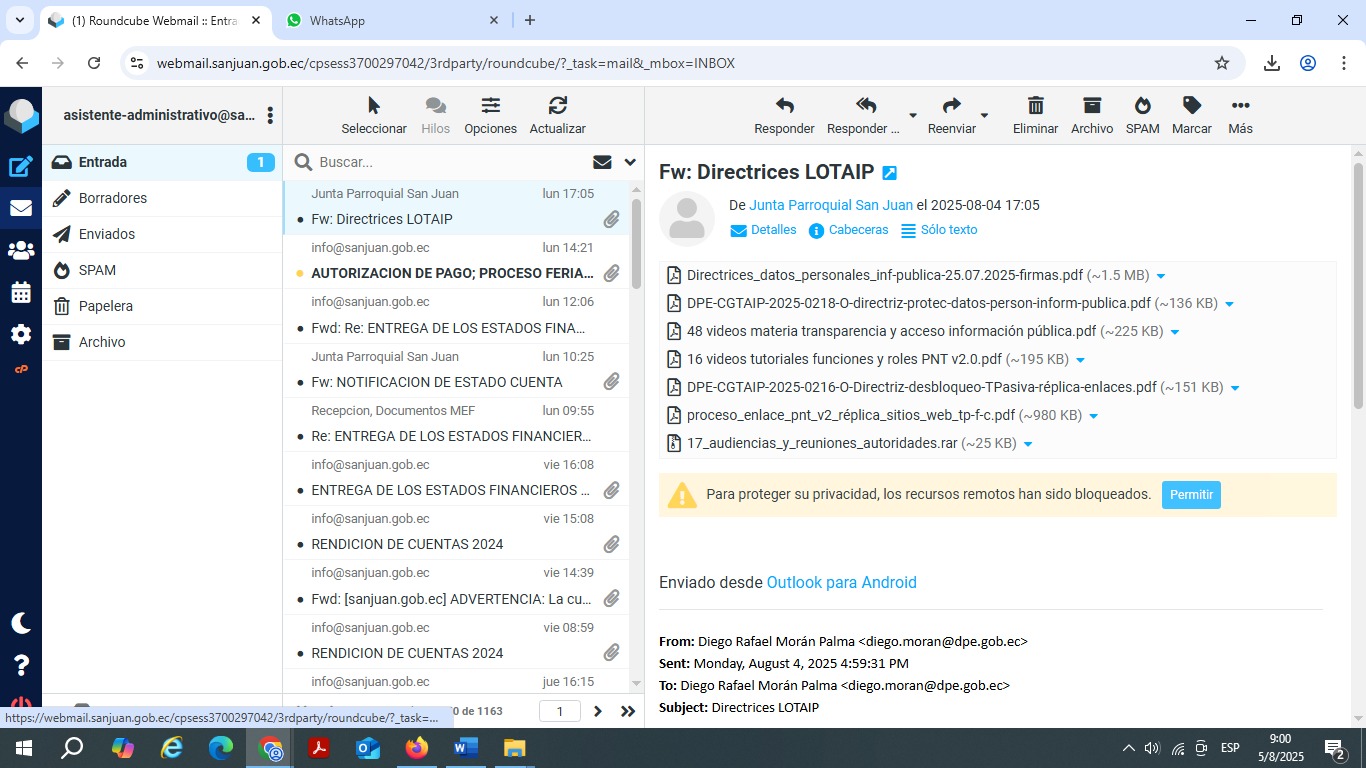Toggle dark mode moon icon
Image resolution: width=1366 pixels, height=768 pixels.
(21, 623)
